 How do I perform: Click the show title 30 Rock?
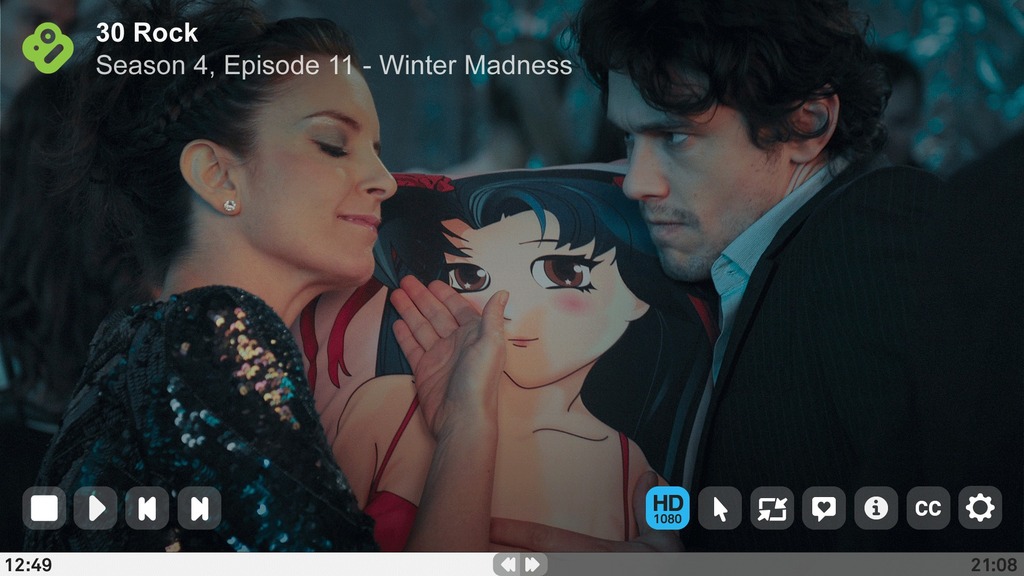tap(147, 33)
